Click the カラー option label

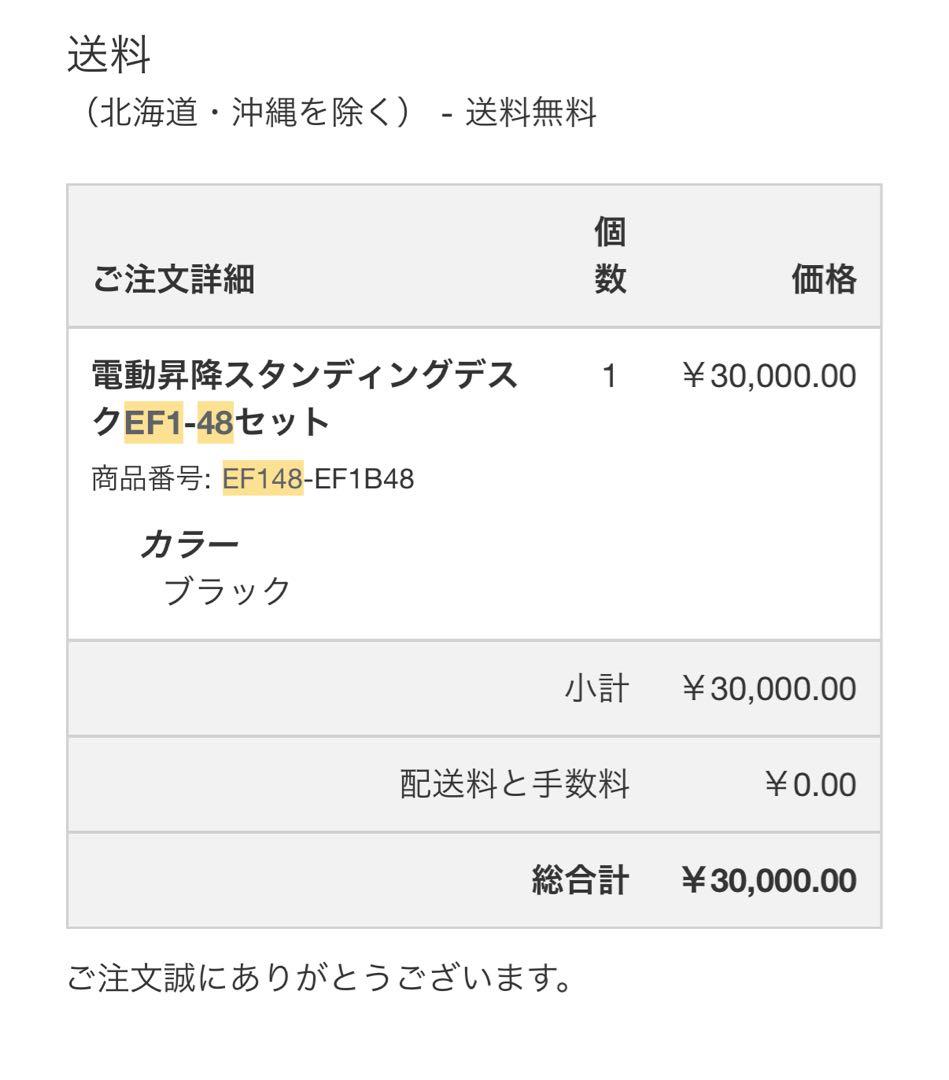click(x=190, y=543)
